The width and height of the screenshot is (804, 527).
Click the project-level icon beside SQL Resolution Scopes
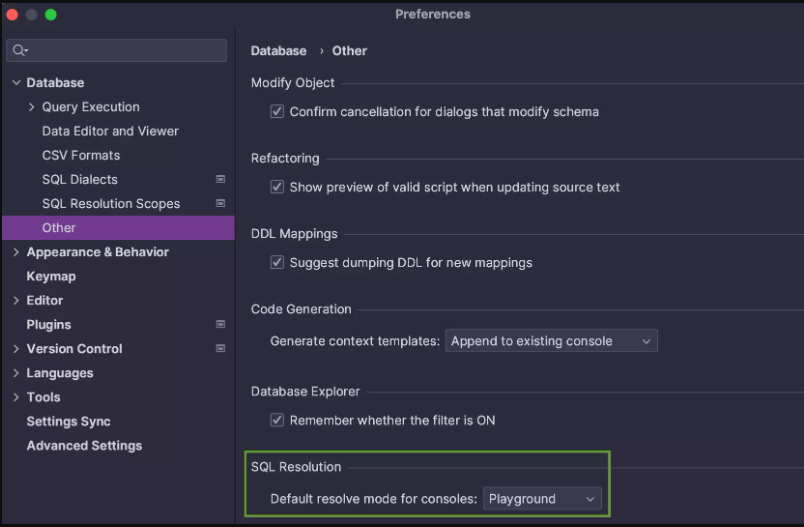[220, 203]
